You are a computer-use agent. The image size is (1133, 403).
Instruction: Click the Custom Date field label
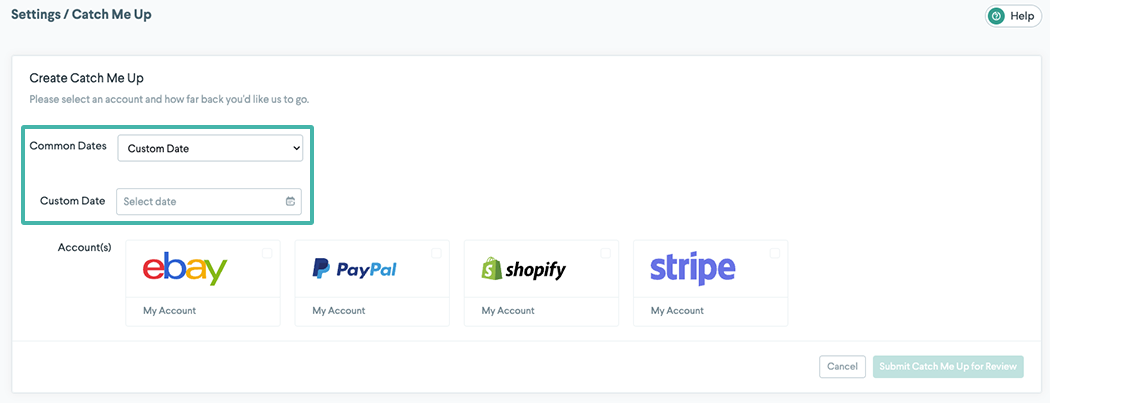click(72, 201)
